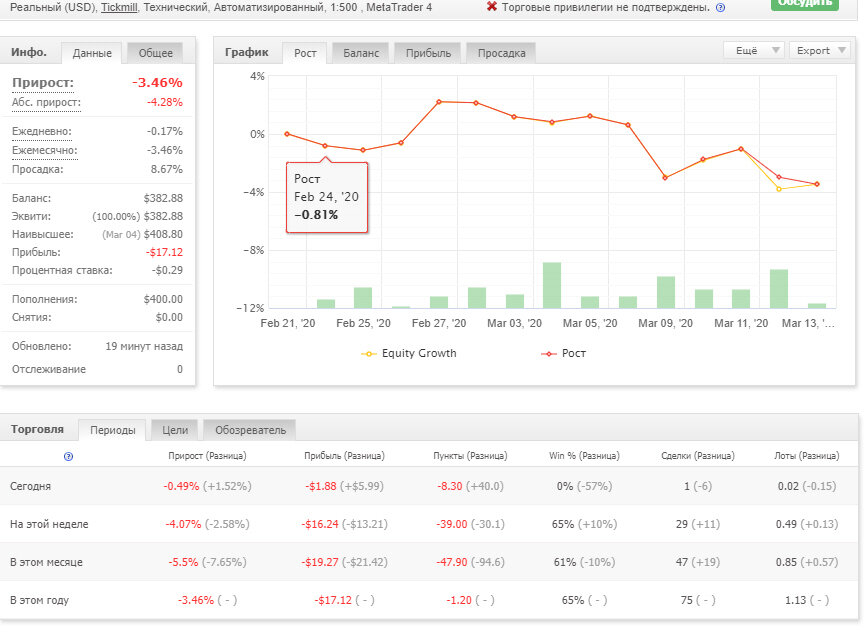Image resolution: width=867 pixels, height=634 pixels.
Task: Select the В этом месяце row label
Action: (x=46, y=563)
